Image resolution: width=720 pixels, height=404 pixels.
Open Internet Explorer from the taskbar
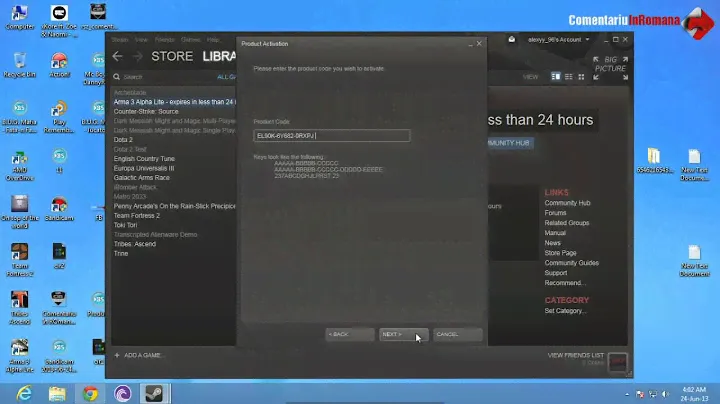coord(24,391)
